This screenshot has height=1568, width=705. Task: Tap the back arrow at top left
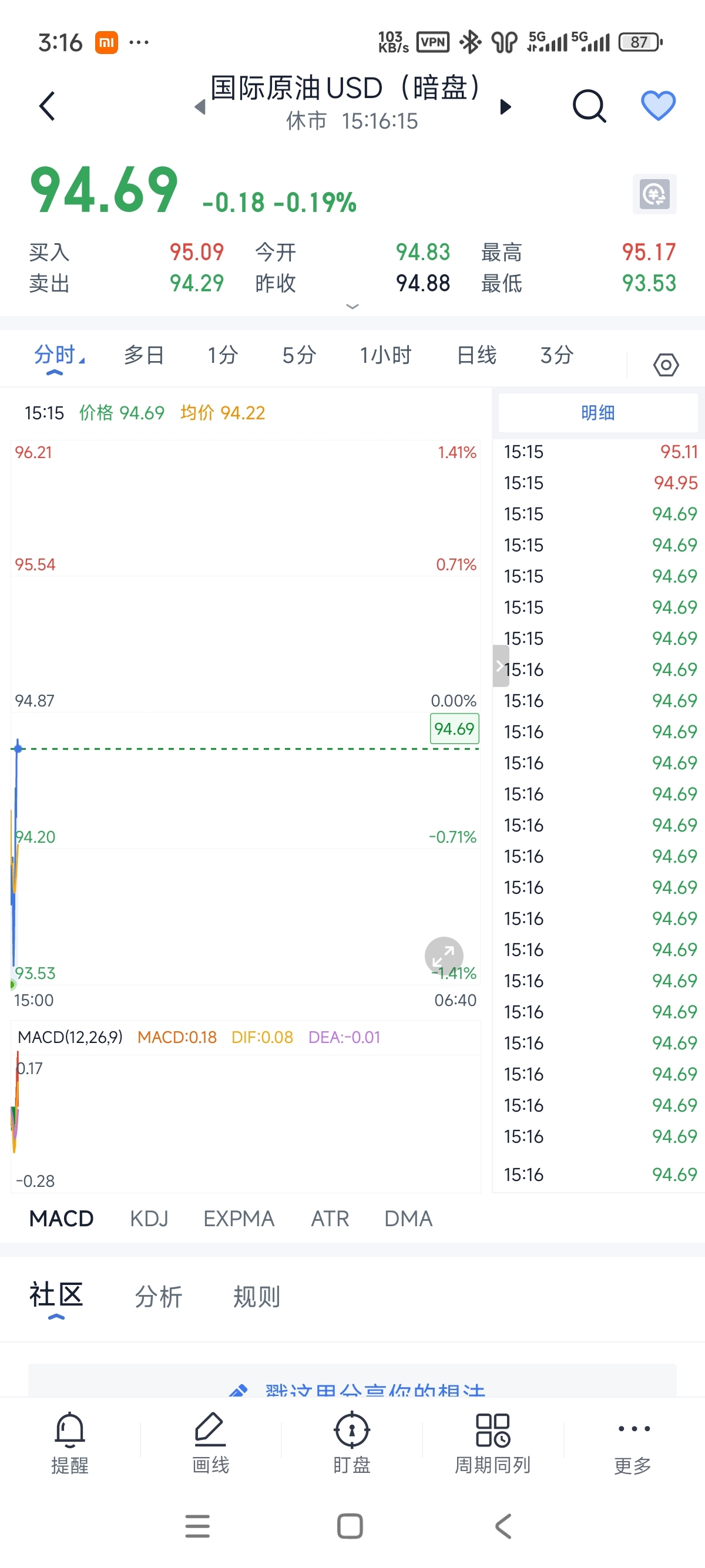pos(47,106)
